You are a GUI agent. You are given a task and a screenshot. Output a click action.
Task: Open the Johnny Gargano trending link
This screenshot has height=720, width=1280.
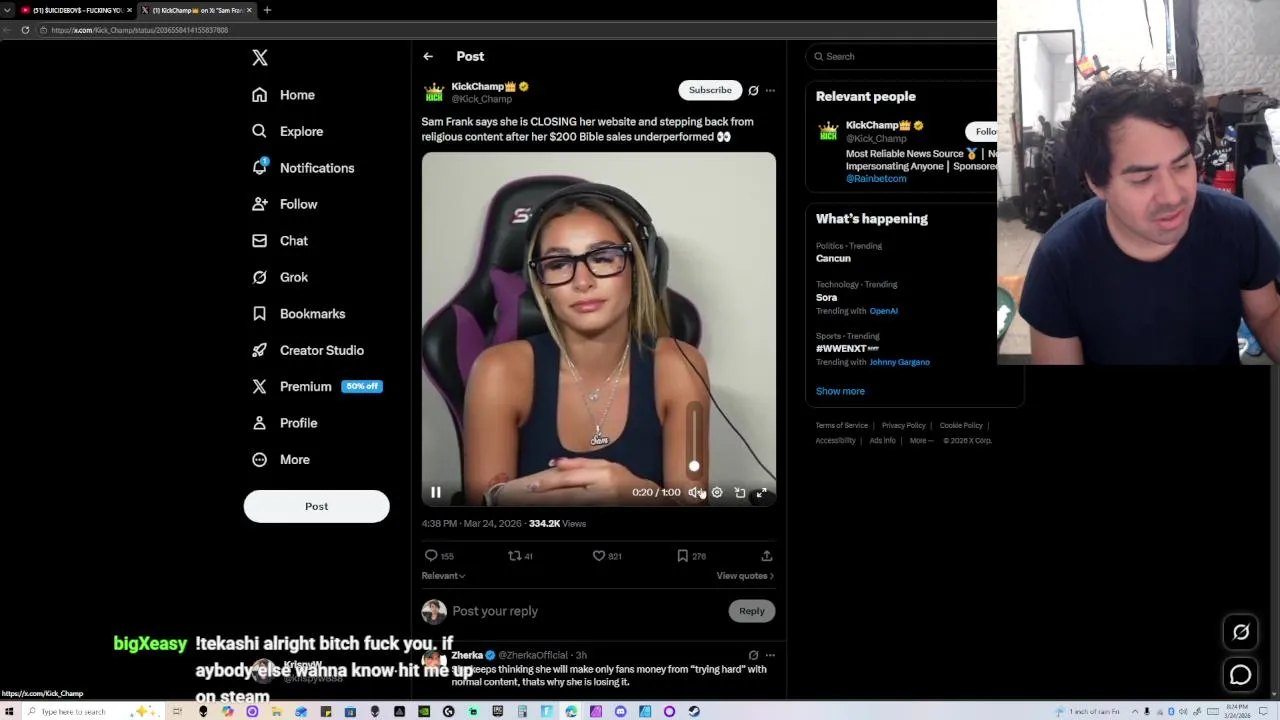pyautogui.click(x=899, y=362)
